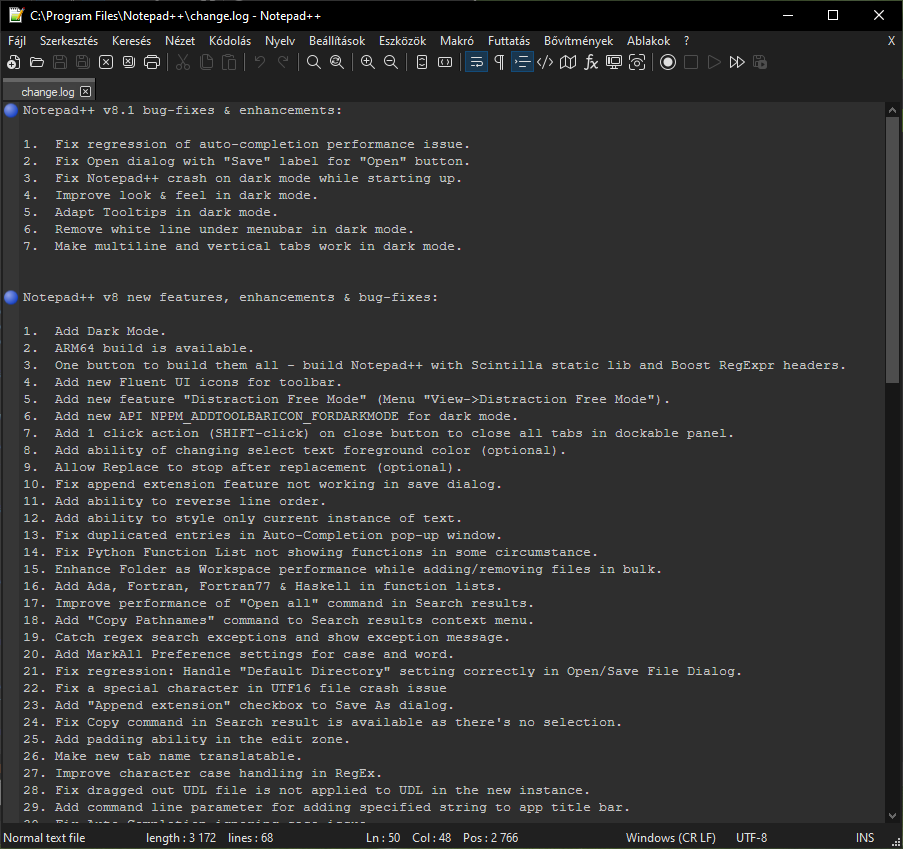Open the Ablakok menu
This screenshot has height=849, width=903.
[648, 41]
